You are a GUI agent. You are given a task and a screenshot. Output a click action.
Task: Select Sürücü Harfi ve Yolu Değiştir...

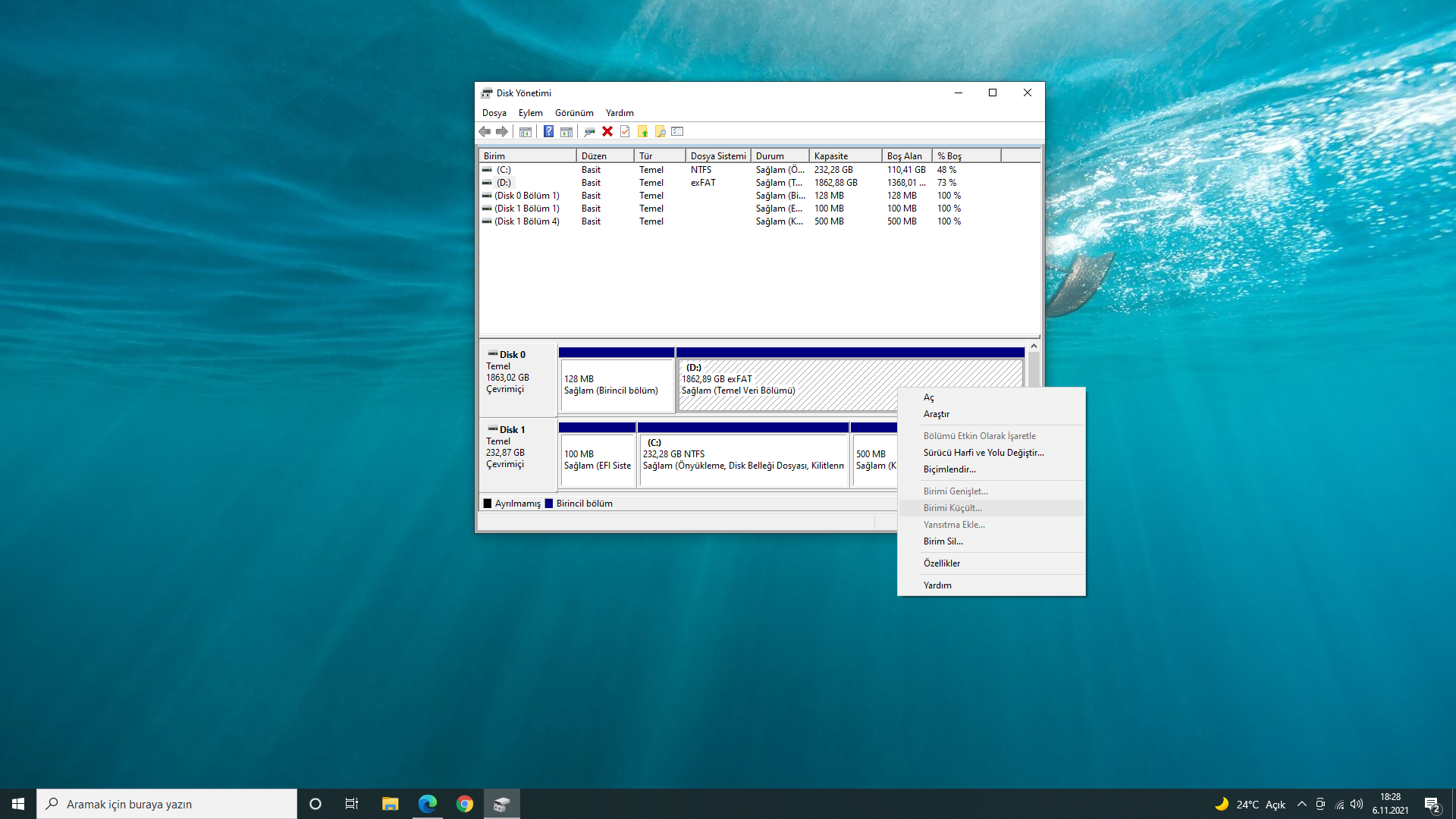tap(984, 453)
